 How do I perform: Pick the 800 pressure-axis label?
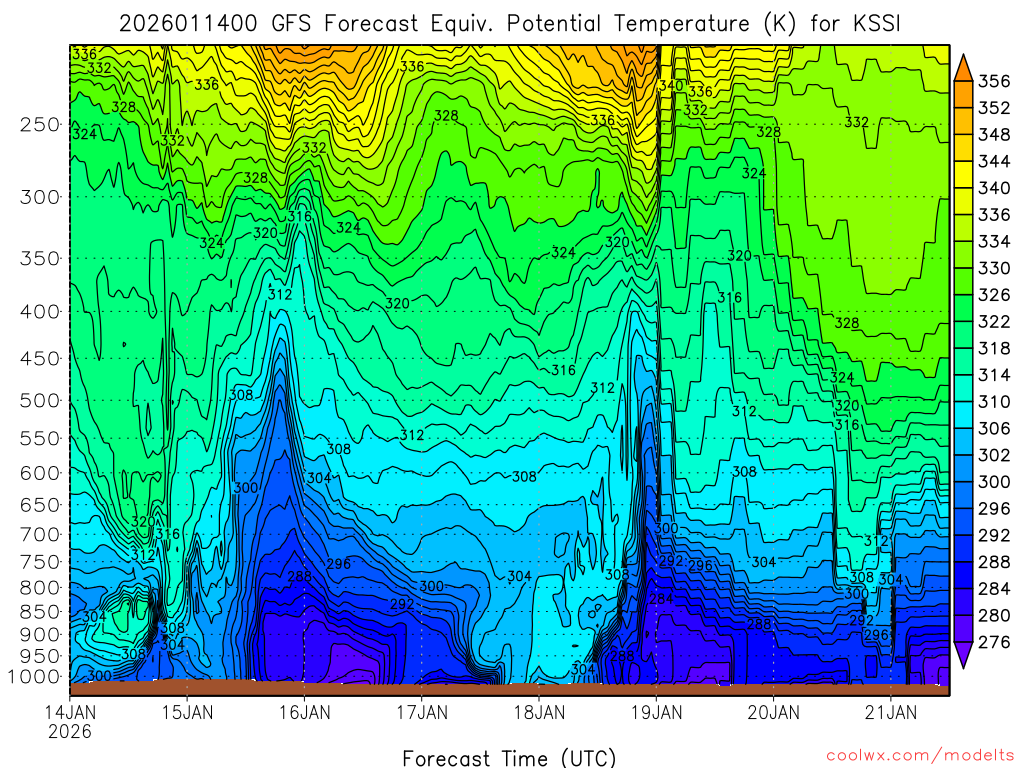click(x=40, y=587)
